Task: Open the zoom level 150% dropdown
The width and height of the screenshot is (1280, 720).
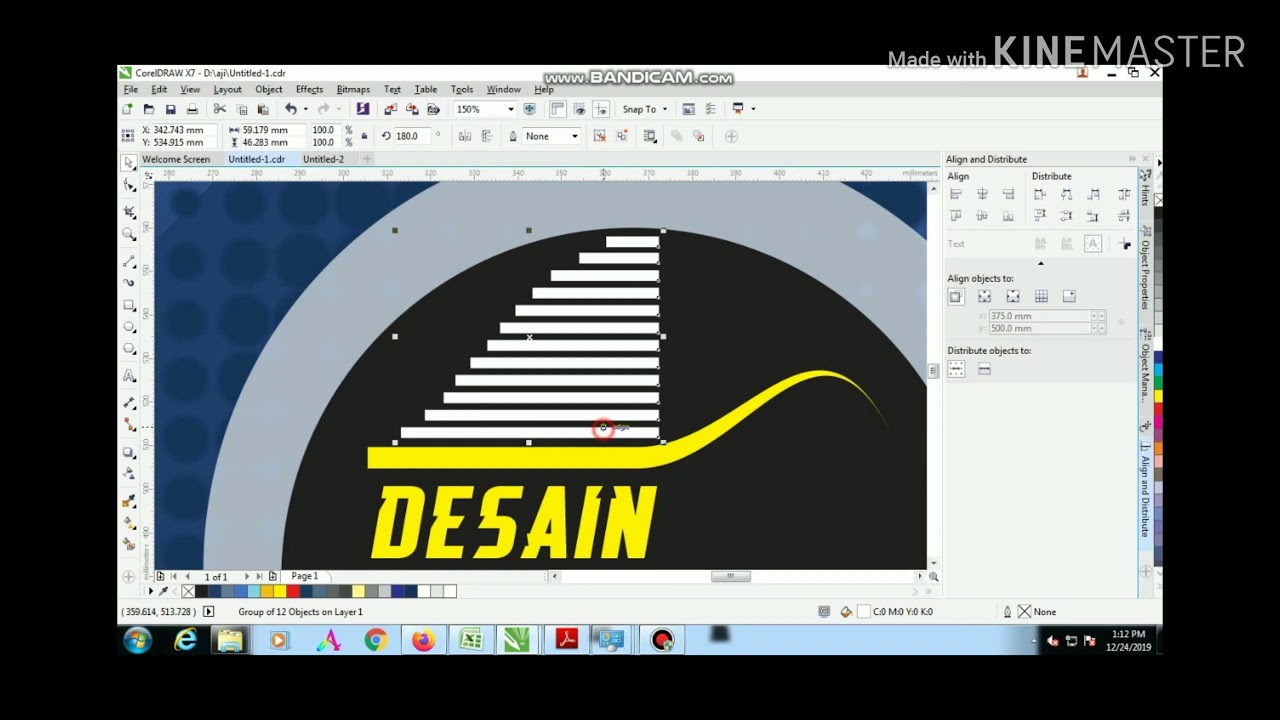Action: (x=510, y=109)
